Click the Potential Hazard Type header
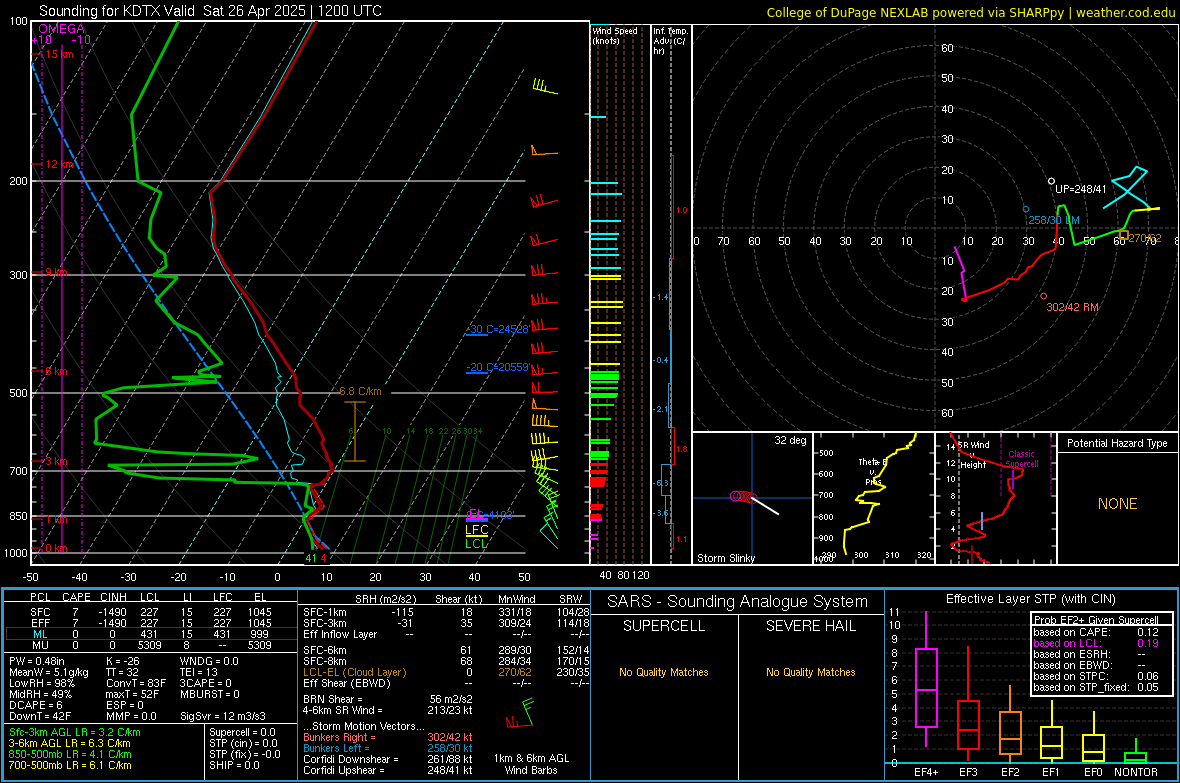1180x783 pixels. click(x=1117, y=443)
